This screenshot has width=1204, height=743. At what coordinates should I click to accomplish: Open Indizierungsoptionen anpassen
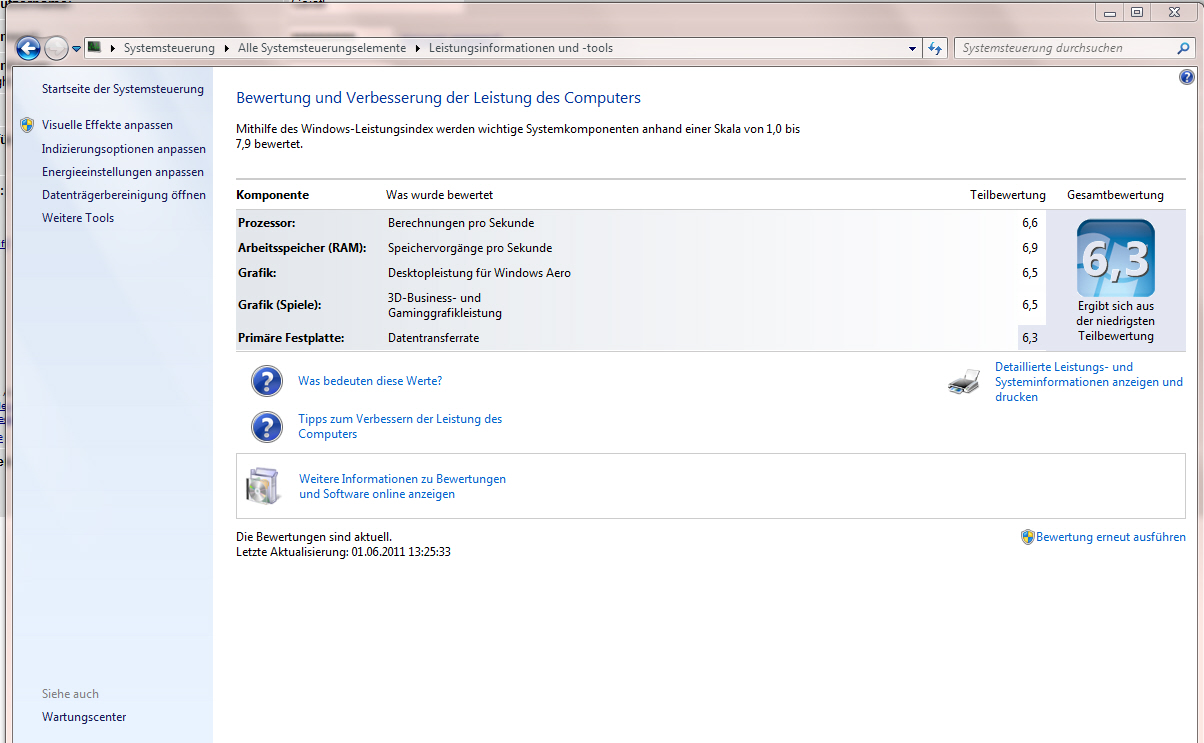tap(124, 149)
